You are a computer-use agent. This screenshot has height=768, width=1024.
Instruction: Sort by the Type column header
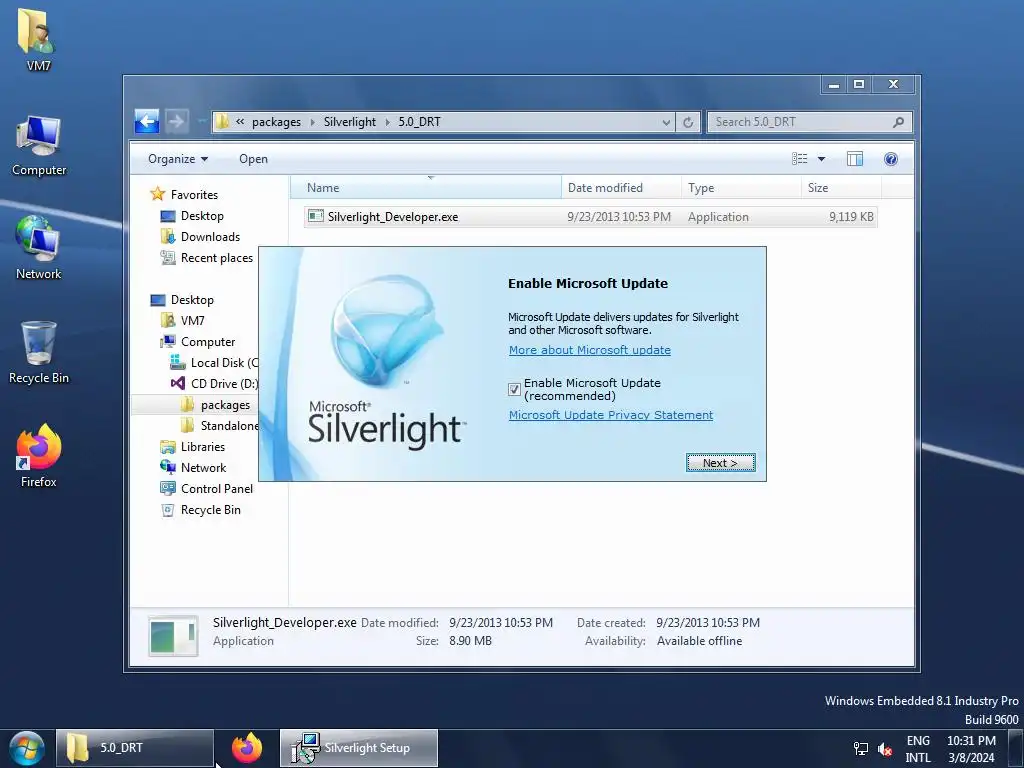coord(741,187)
